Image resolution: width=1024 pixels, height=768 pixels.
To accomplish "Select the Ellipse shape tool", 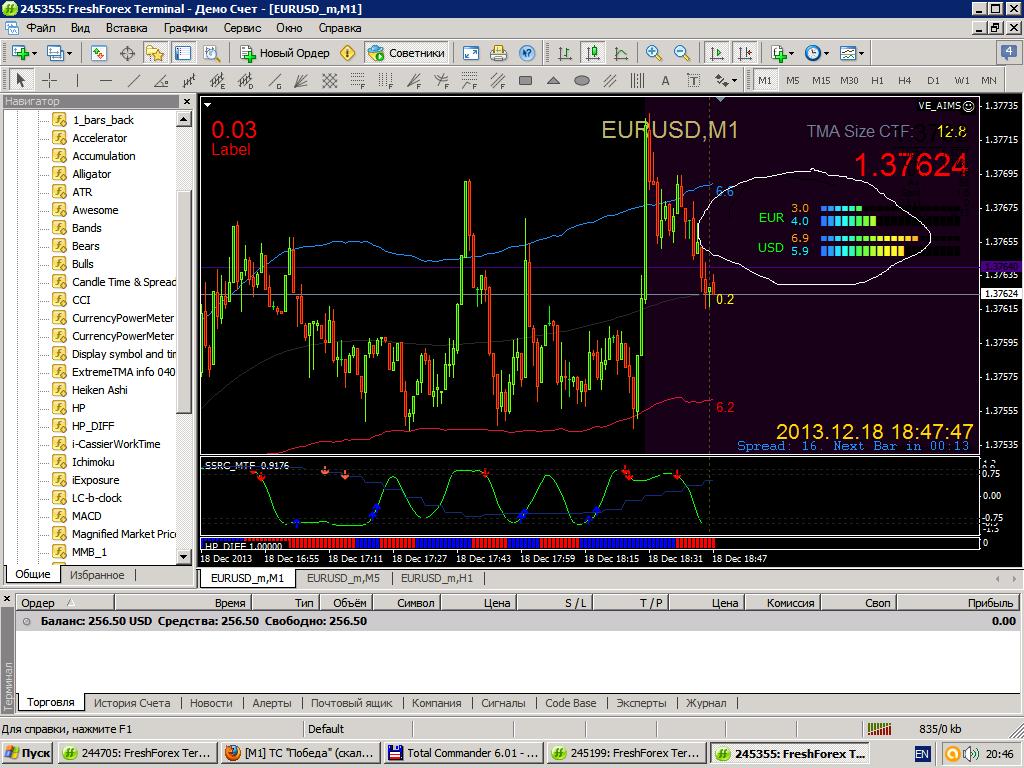I will tap(582, 80).
